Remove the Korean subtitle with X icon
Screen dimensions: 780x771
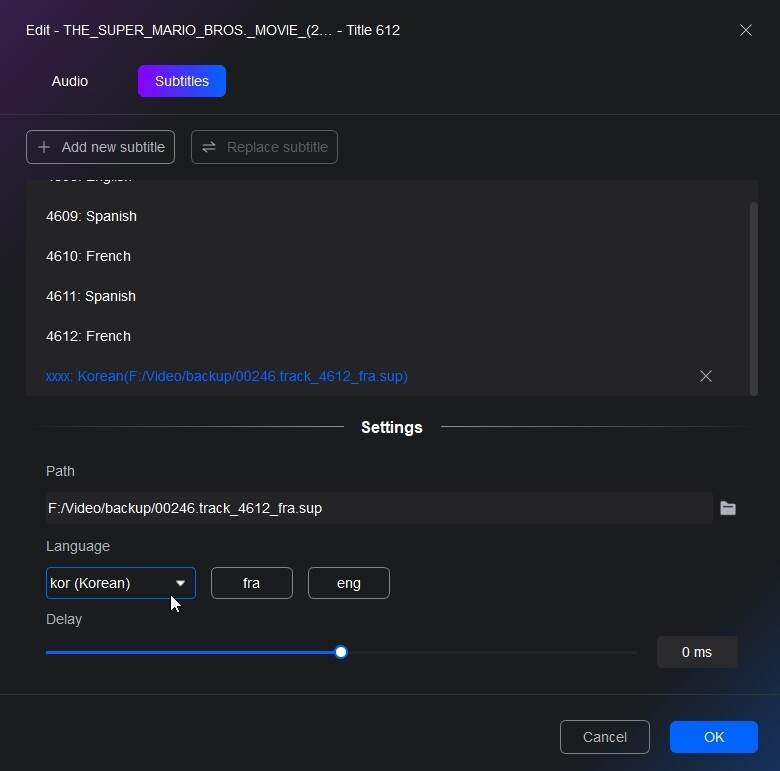tap(706, 376)
